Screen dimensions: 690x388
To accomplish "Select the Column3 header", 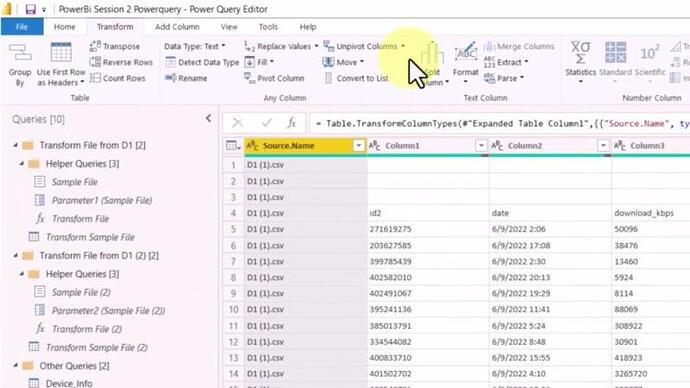I will coord(648,146).
